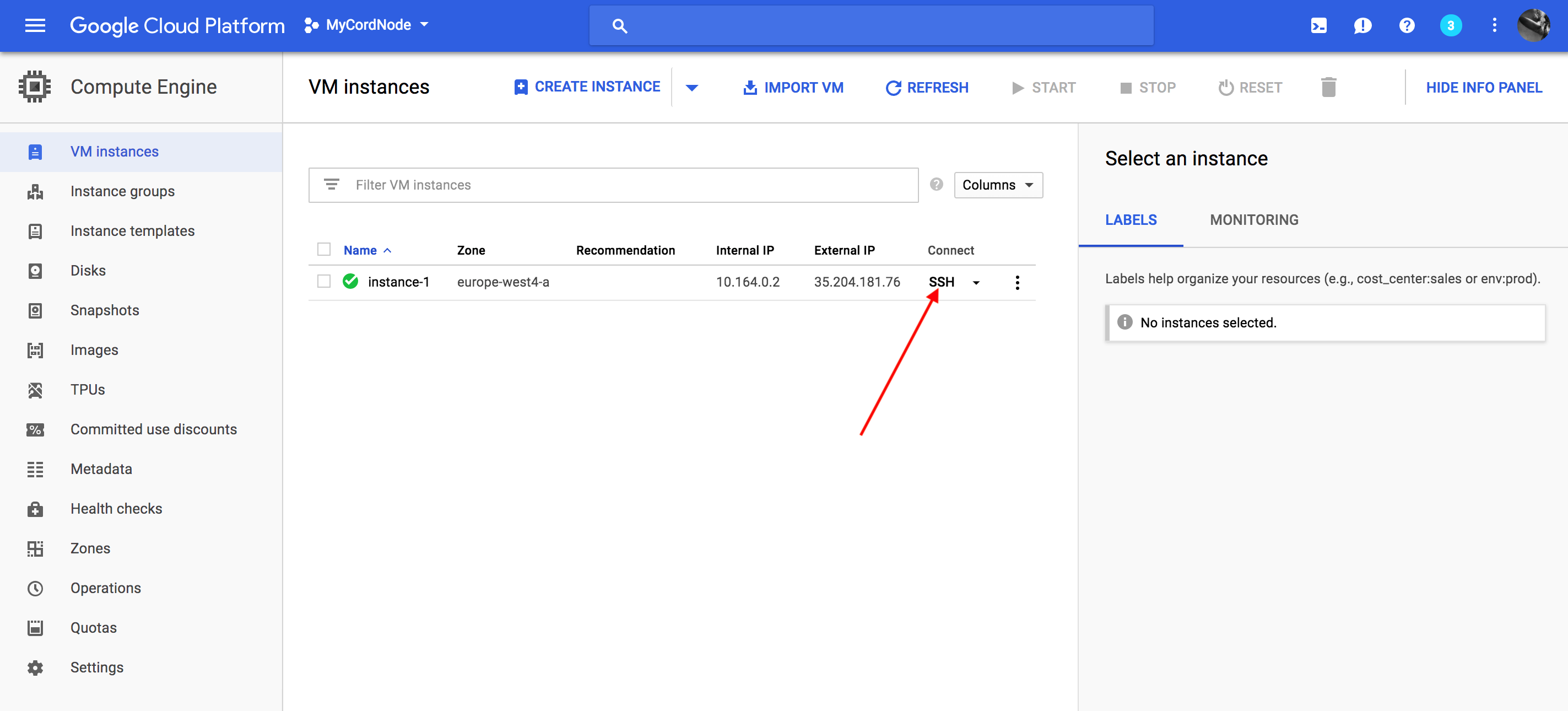Image resolution: width=1568 pixels, height=711 pixels.
Task: Click the STOP button
Action: (1148, 88)
